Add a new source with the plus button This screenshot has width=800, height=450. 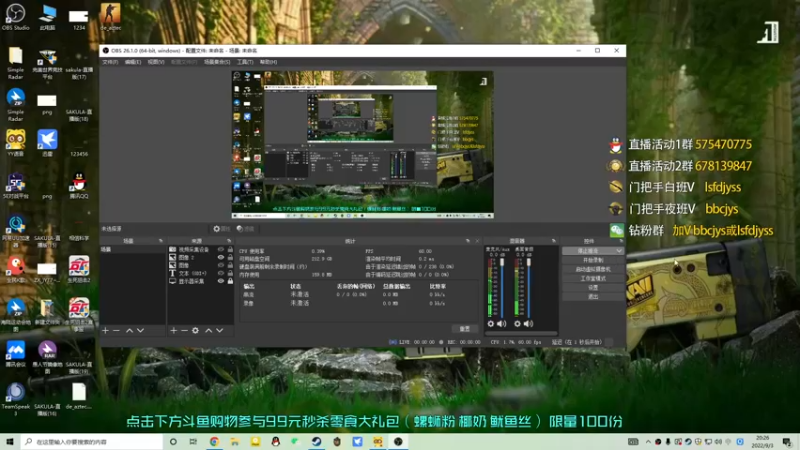pos(173,331)
